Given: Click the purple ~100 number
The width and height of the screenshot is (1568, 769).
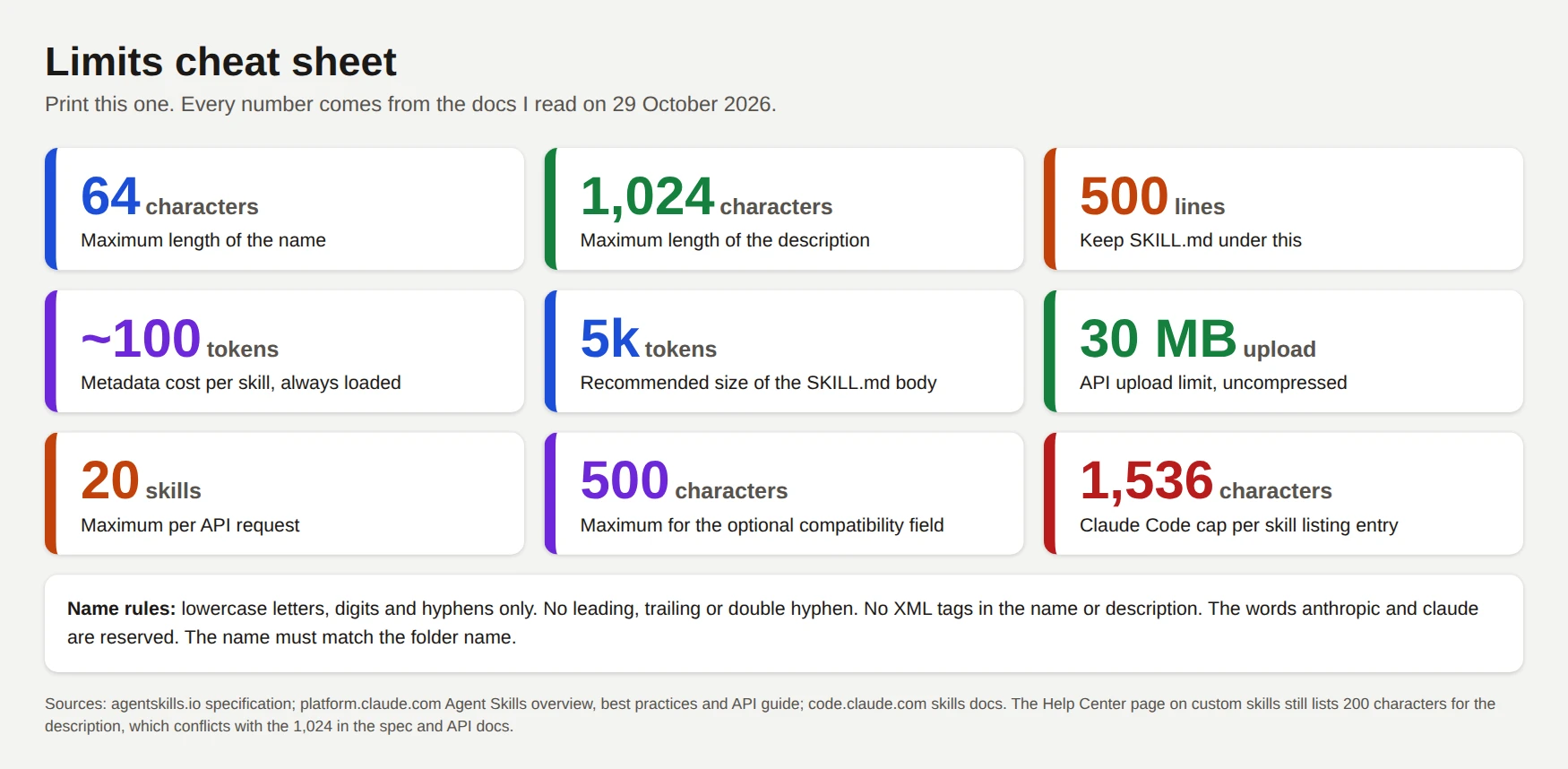Looking at the screenshot, I should [141, 339].
